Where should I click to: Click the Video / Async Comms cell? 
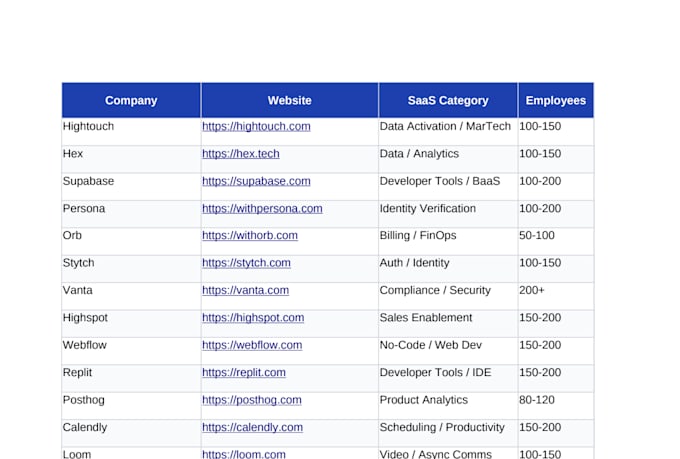click(448, 453)
